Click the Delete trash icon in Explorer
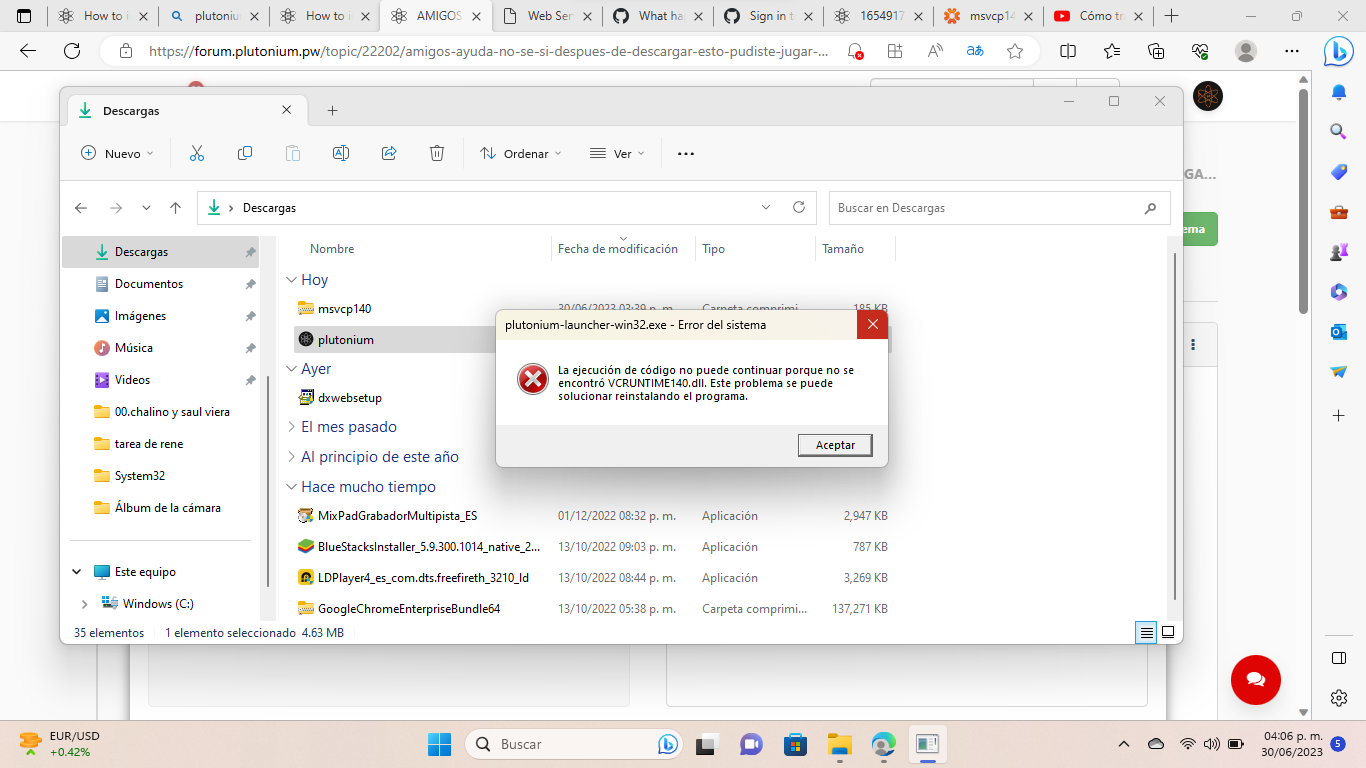Image resolution: width=1366 pixels, height=768 pixels. click(x=437, y=153)
